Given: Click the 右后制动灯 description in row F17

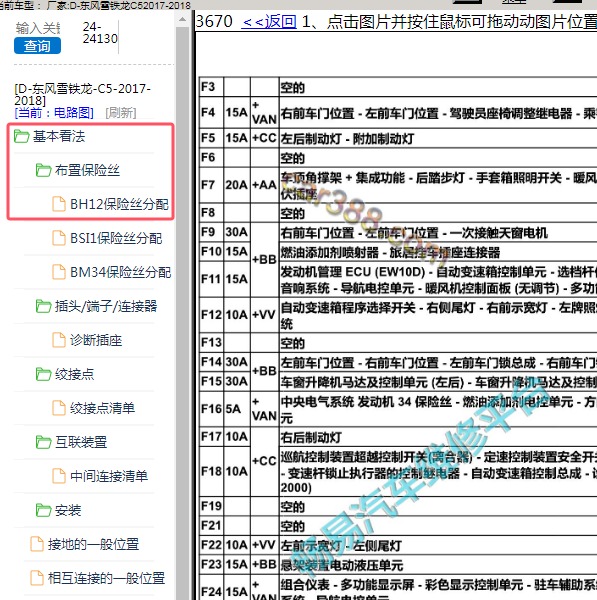Looking at the screenshot, I should pyautogui.click(x=311, y=437).
